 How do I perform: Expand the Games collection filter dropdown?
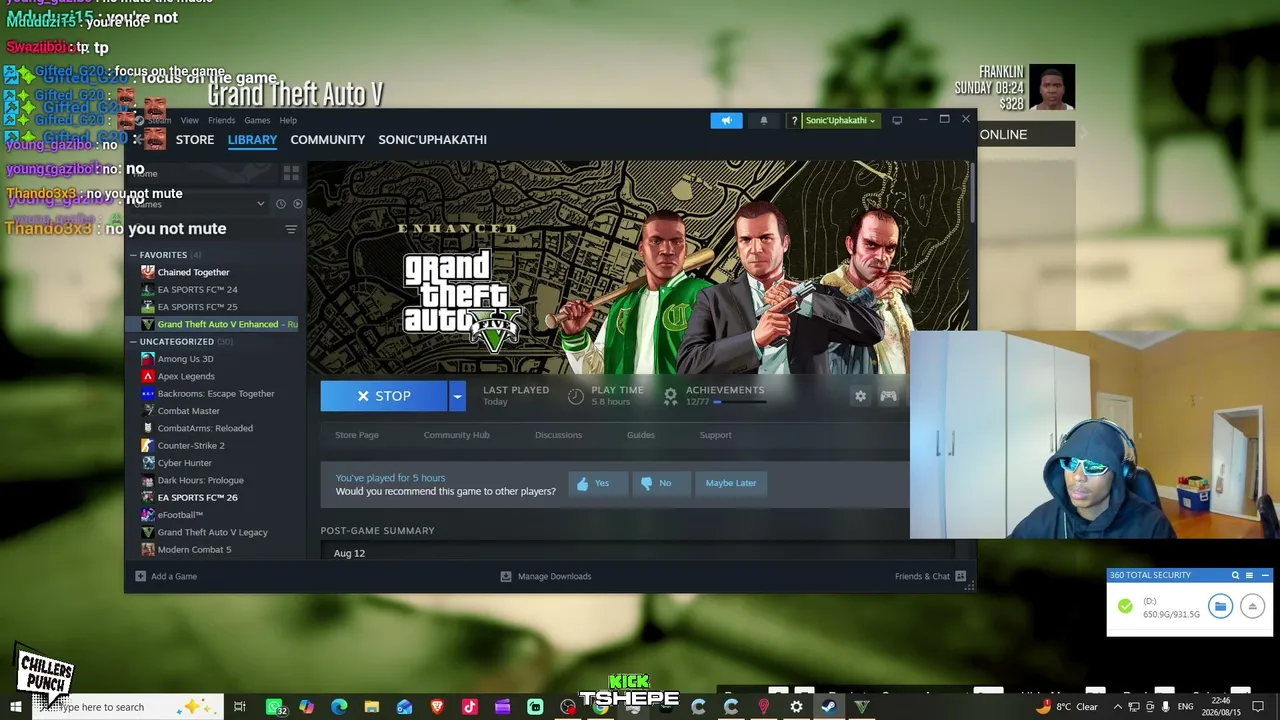261,204
